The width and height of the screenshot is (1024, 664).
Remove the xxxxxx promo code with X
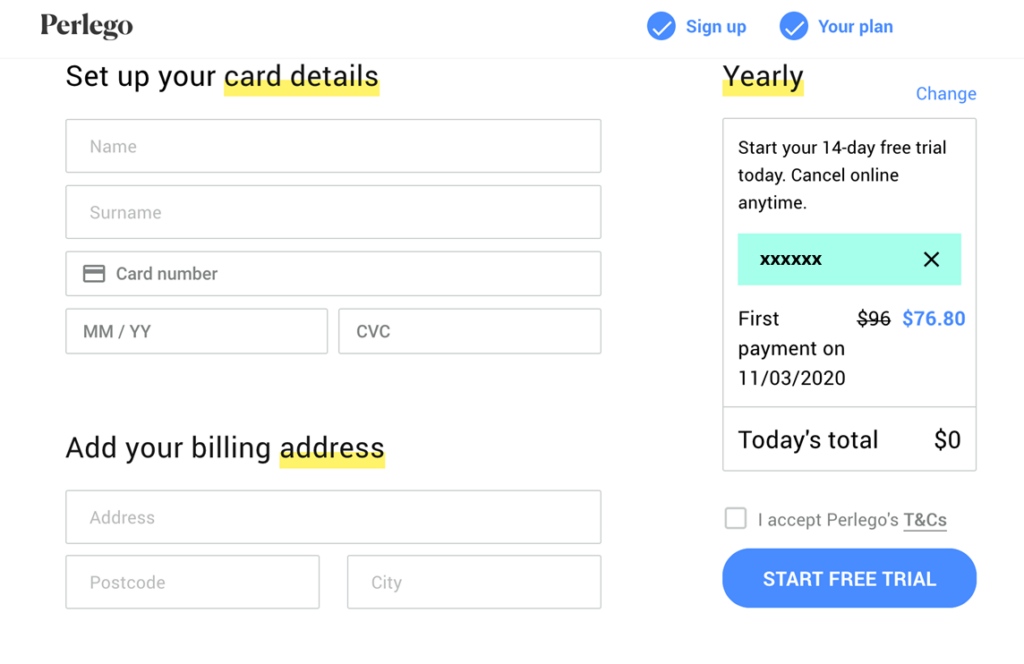pos(931,259)
